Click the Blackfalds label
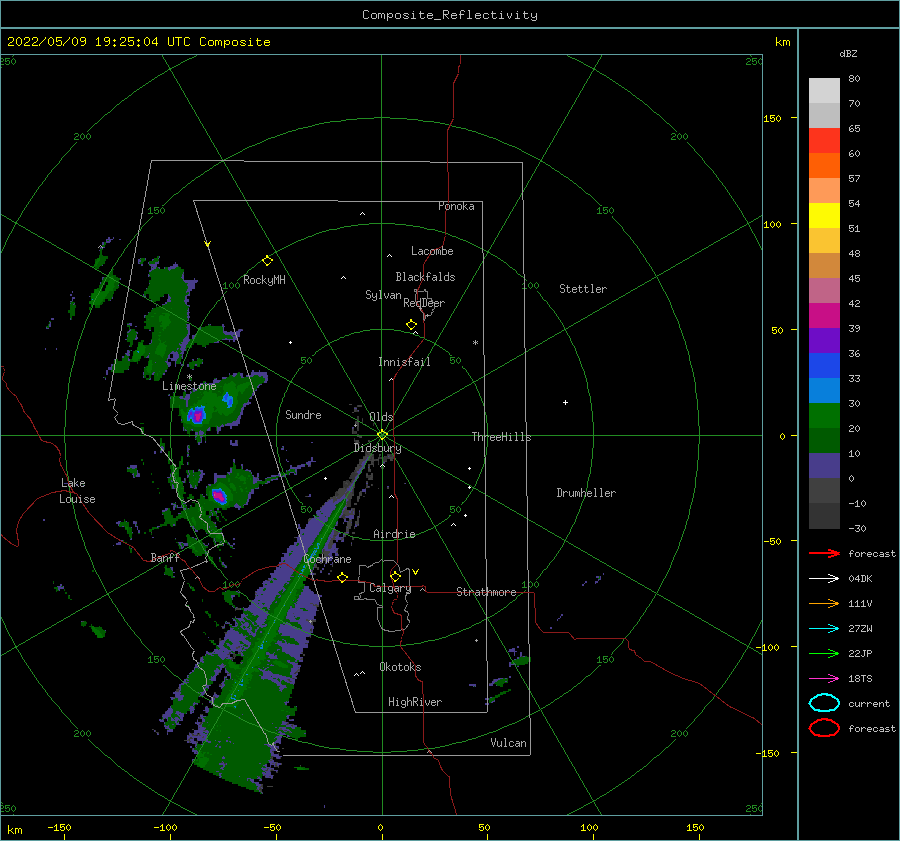 (x=425, y=277)
